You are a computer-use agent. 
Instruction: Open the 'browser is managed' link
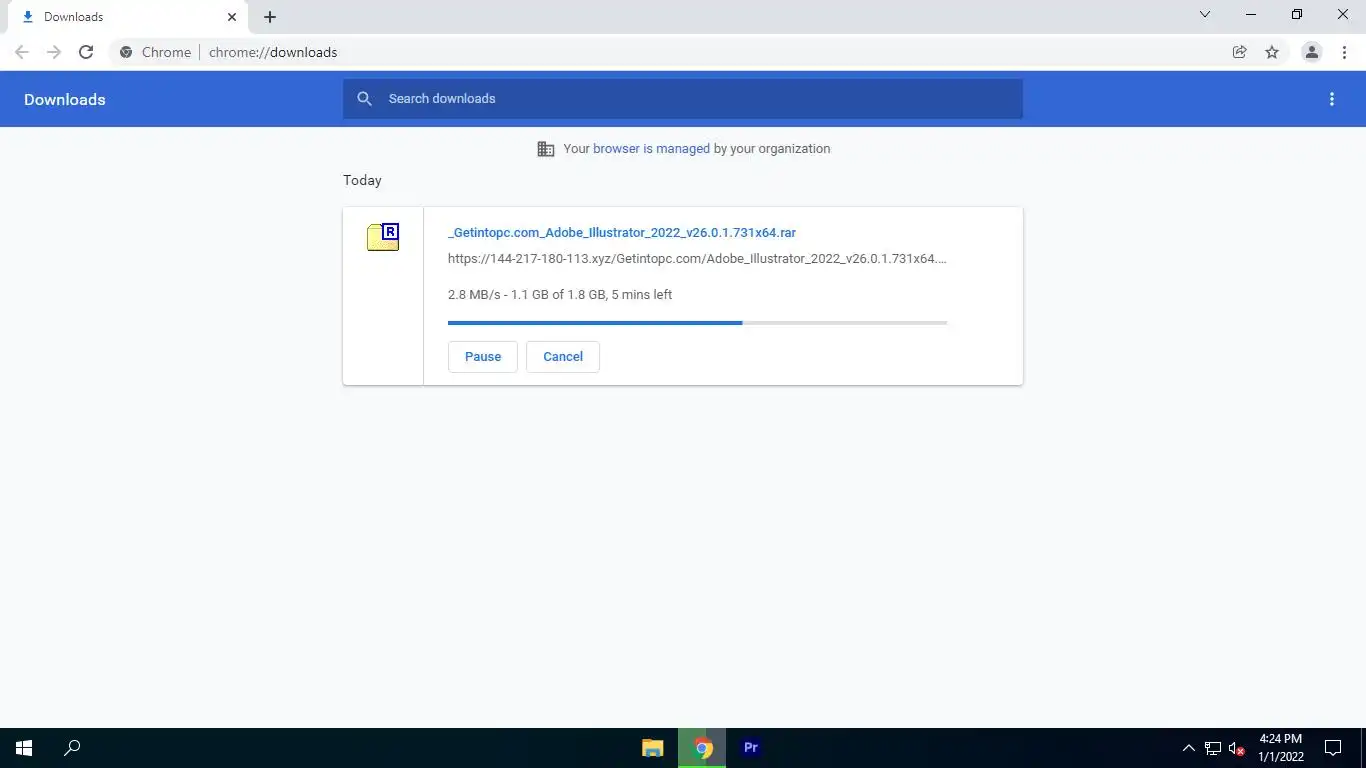point(651,149)
